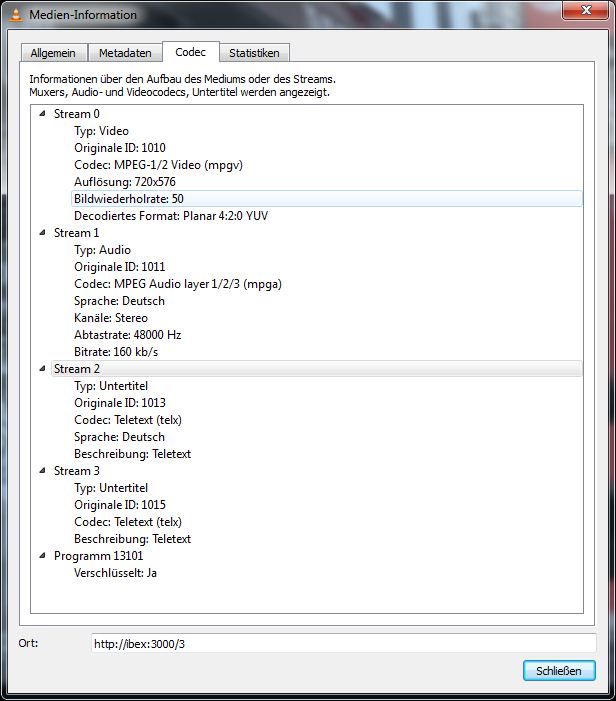Switch to the Allgemein tab
Viewport: 616px width, 701px height.
(x=53, y=53)
